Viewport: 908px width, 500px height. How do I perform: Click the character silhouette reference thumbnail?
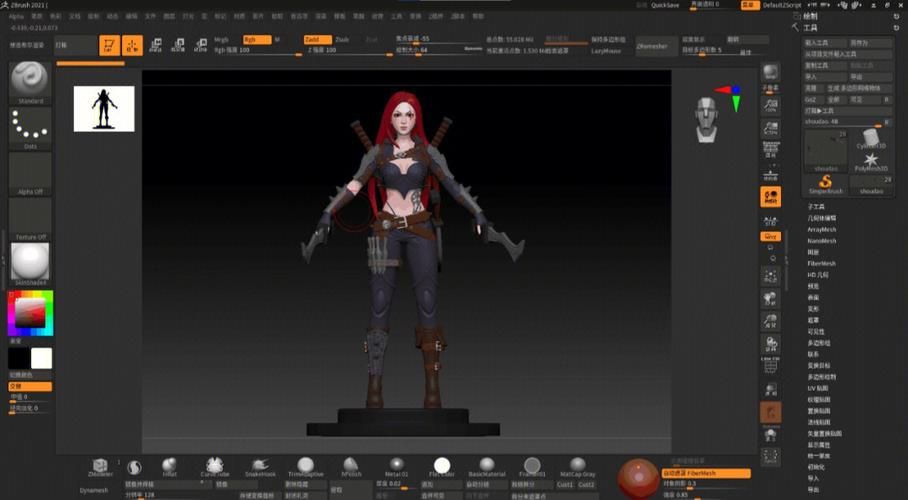click(x=104, y=108)
